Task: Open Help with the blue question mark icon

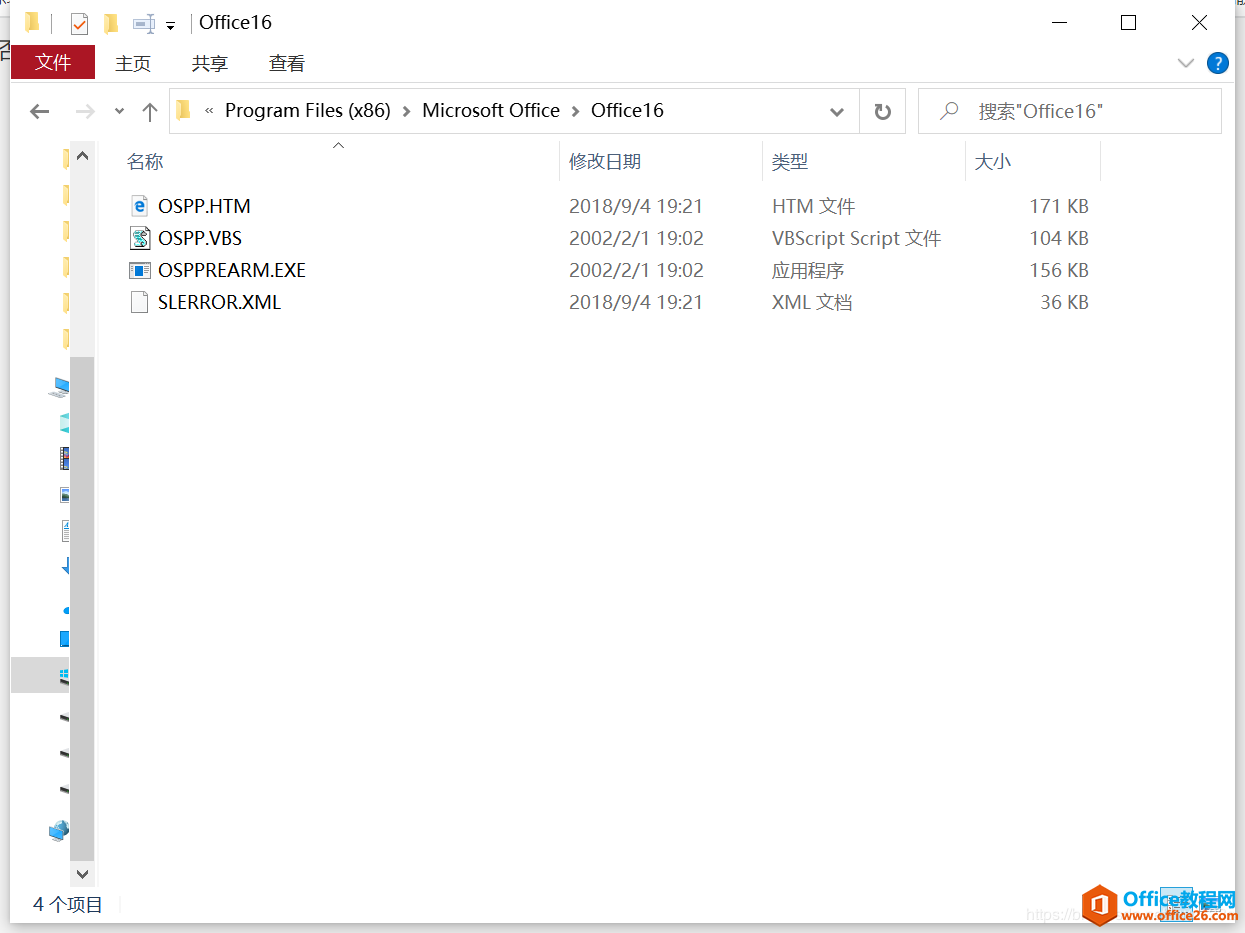Action: [x=1218, y=63]
